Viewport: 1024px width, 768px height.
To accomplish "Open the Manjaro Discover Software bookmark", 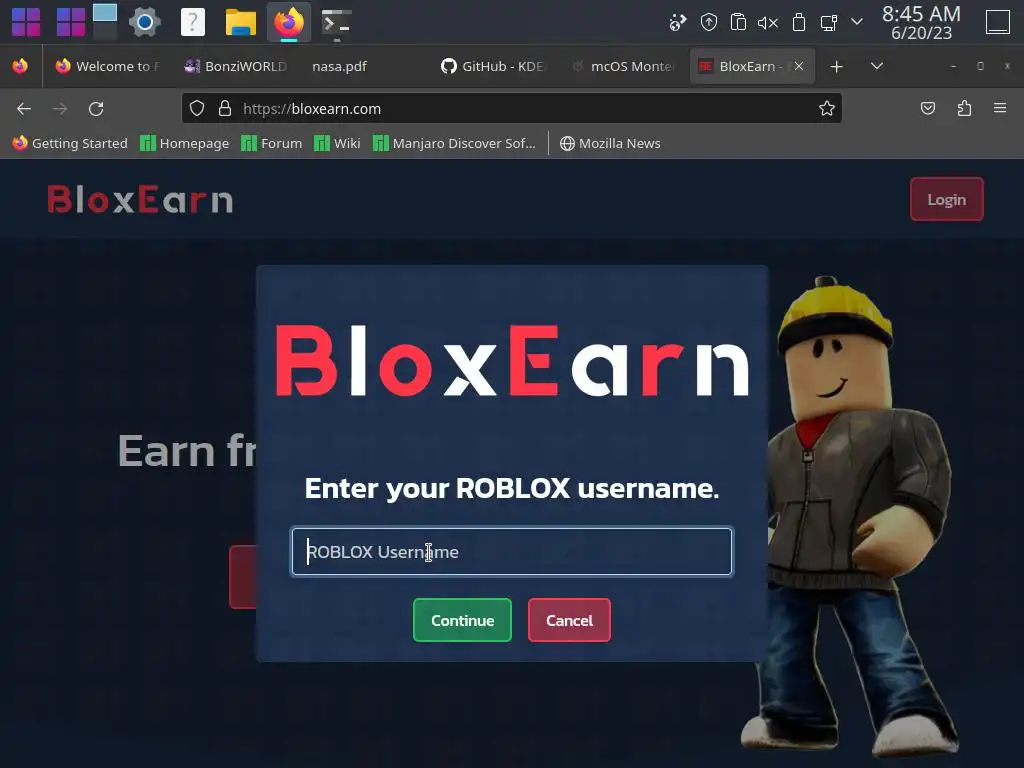I will (455, 143).
